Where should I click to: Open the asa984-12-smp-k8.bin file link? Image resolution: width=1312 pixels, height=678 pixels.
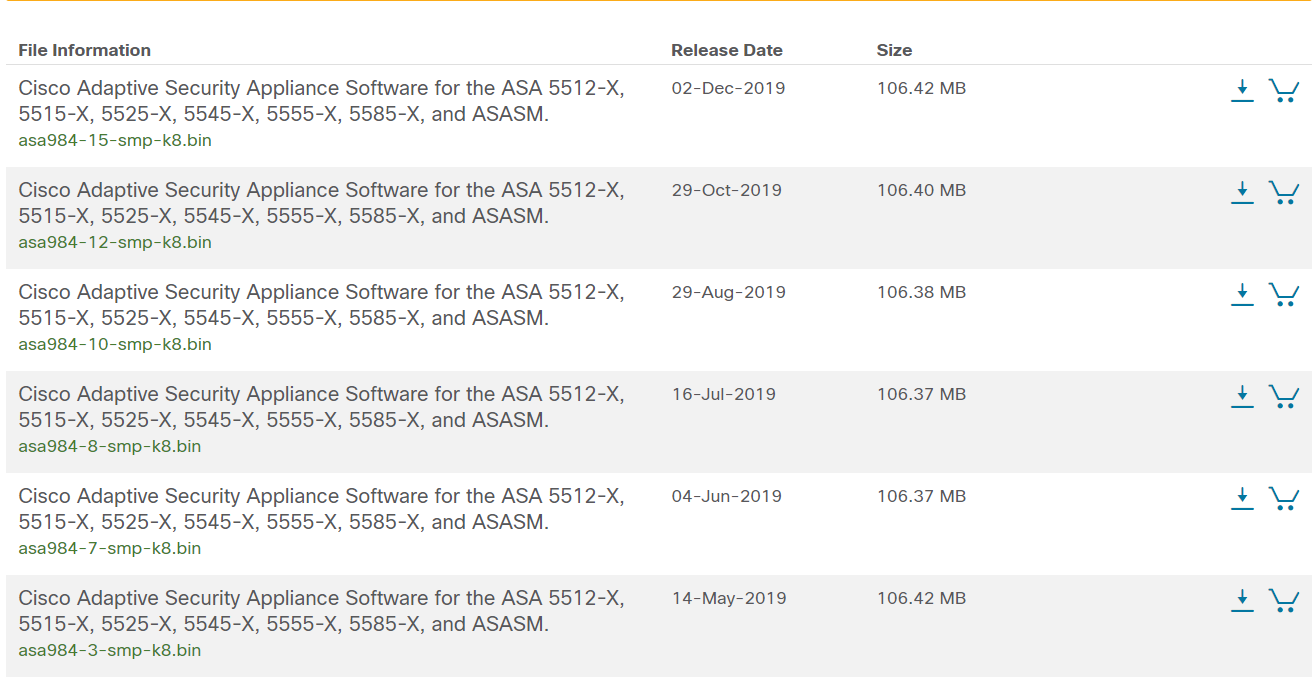pos(114,242)
